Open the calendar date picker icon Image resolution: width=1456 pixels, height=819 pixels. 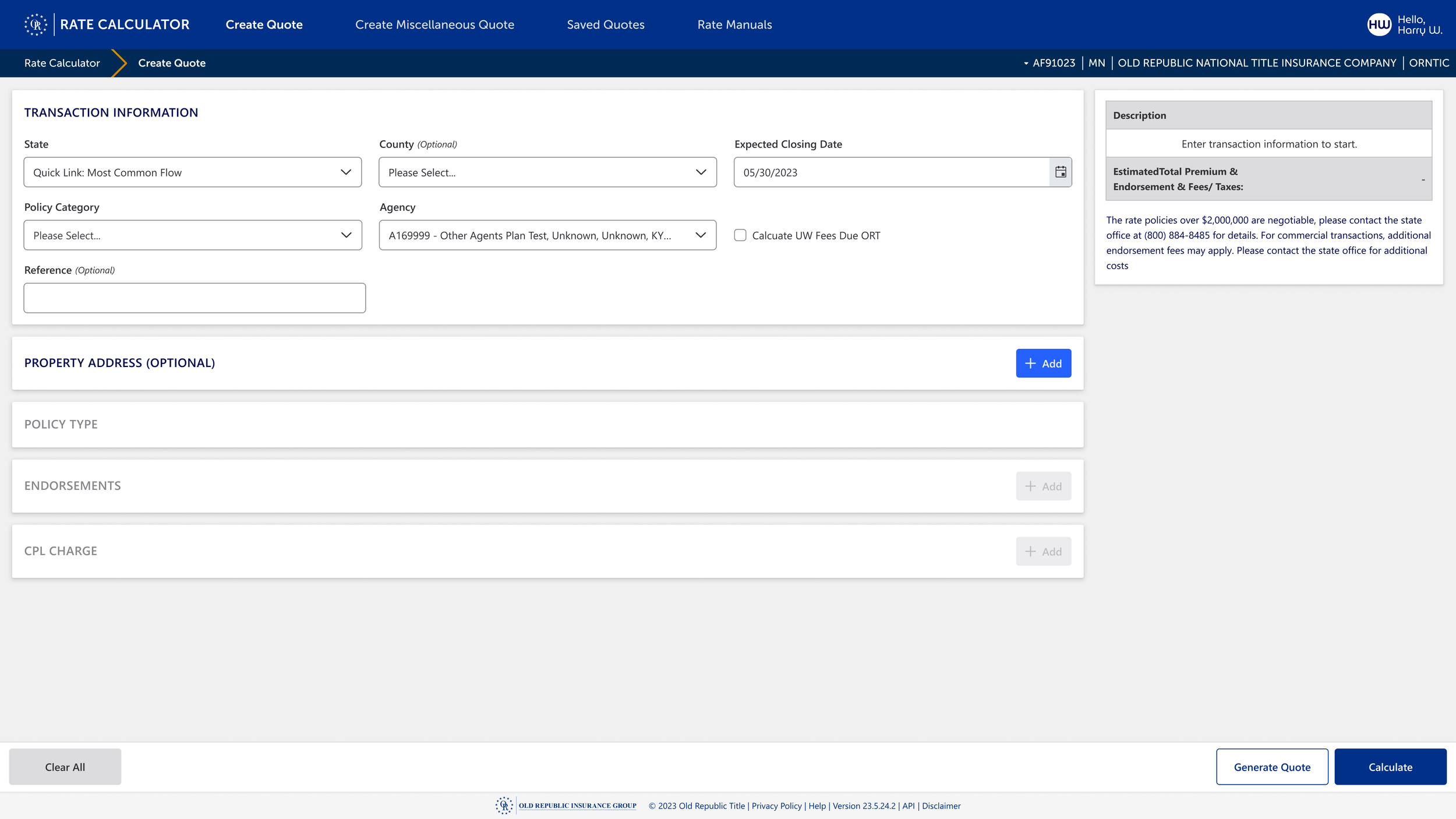tap(1061, 172)
